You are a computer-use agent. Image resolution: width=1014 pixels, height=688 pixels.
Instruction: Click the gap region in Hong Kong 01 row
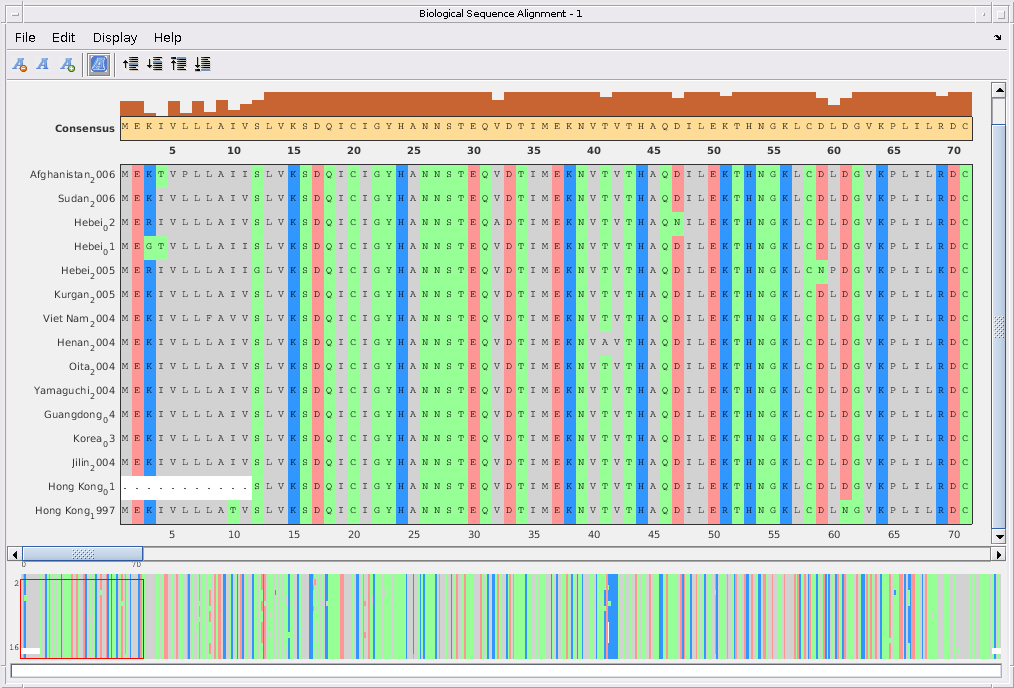point(186,488)
